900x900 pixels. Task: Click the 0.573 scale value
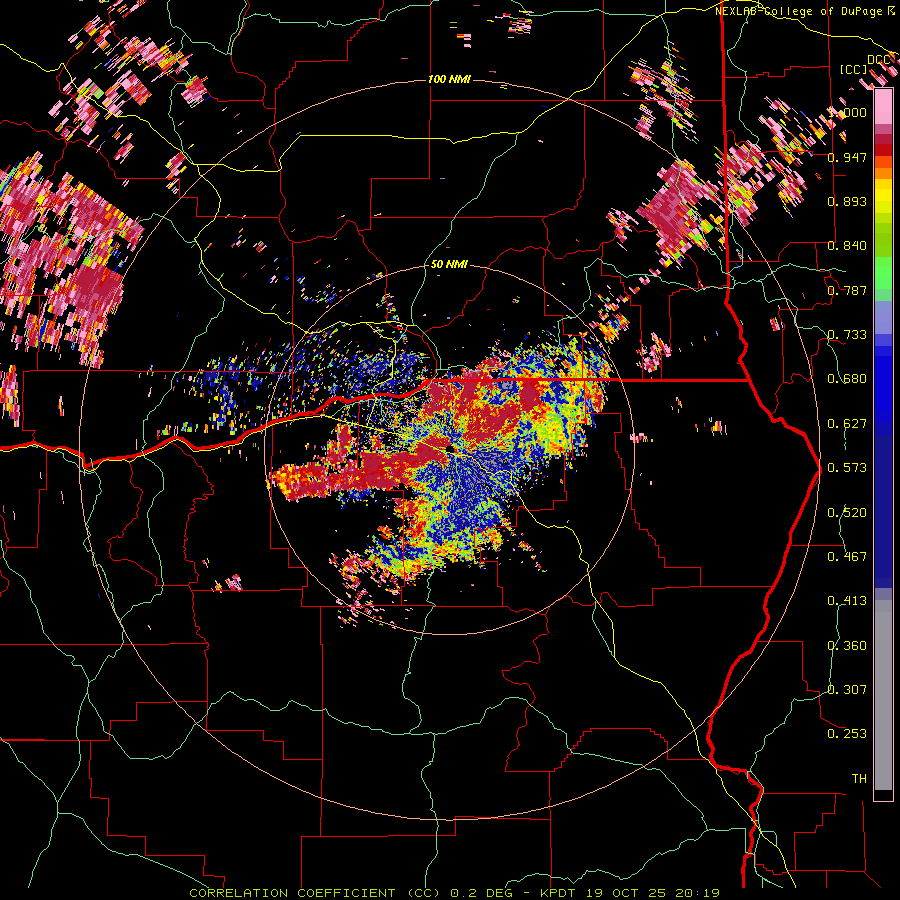pos(847,467)
